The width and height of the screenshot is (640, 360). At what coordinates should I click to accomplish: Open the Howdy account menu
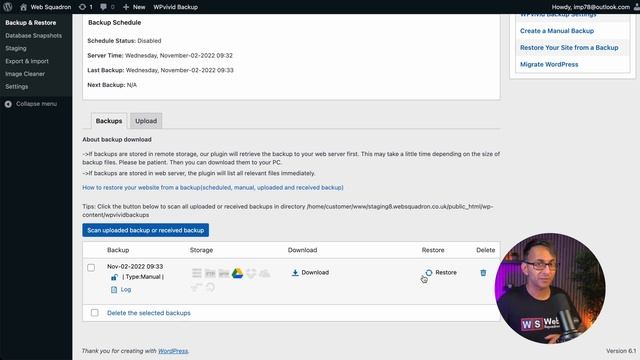[594, 7]
